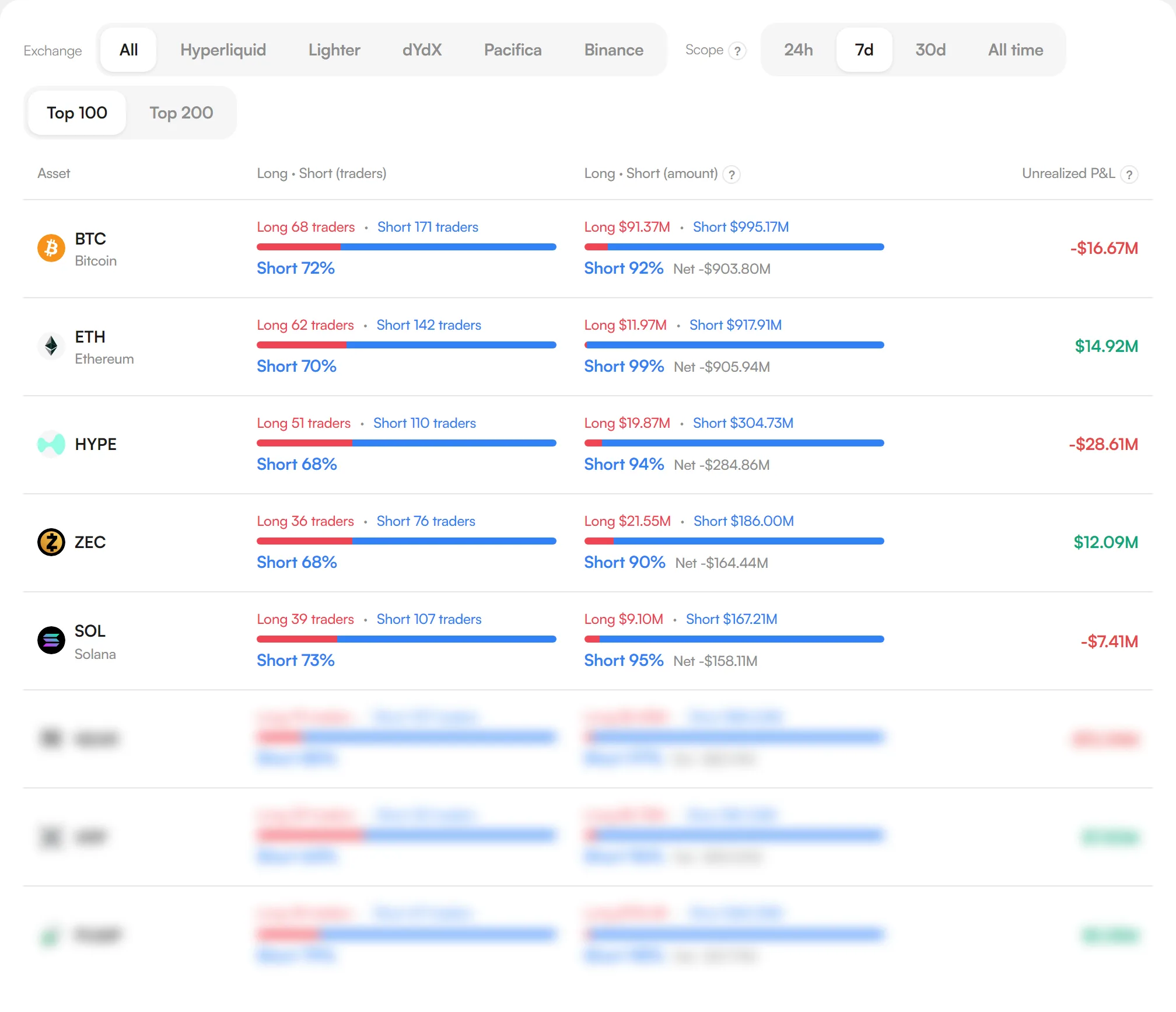This screenshot has height=1012, width=1176.
Task: Open the Scope help question mark
Action: [x=737, y=51]
